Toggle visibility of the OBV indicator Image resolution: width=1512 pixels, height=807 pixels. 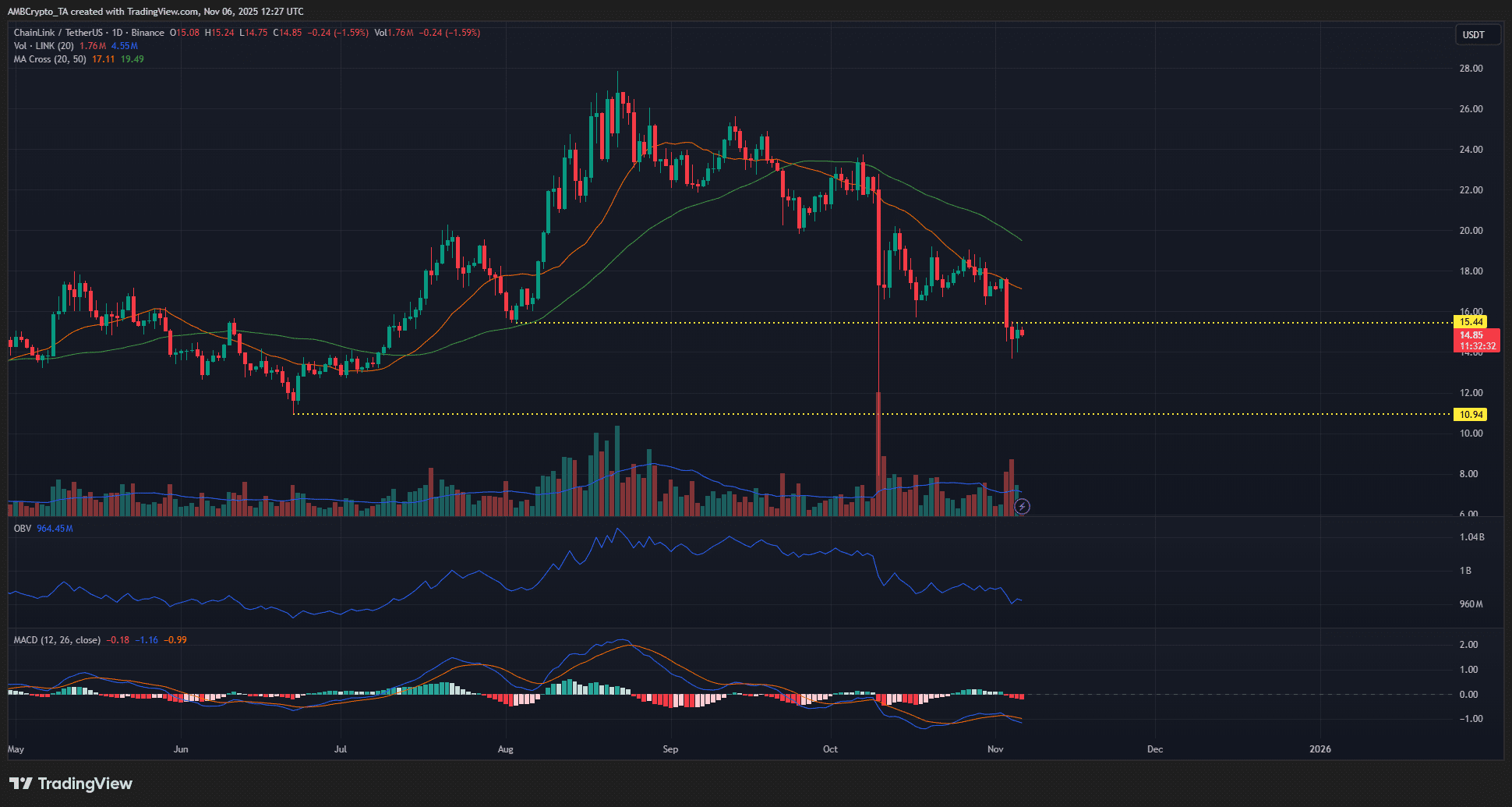pyautogui.click(x=86, y=528)
